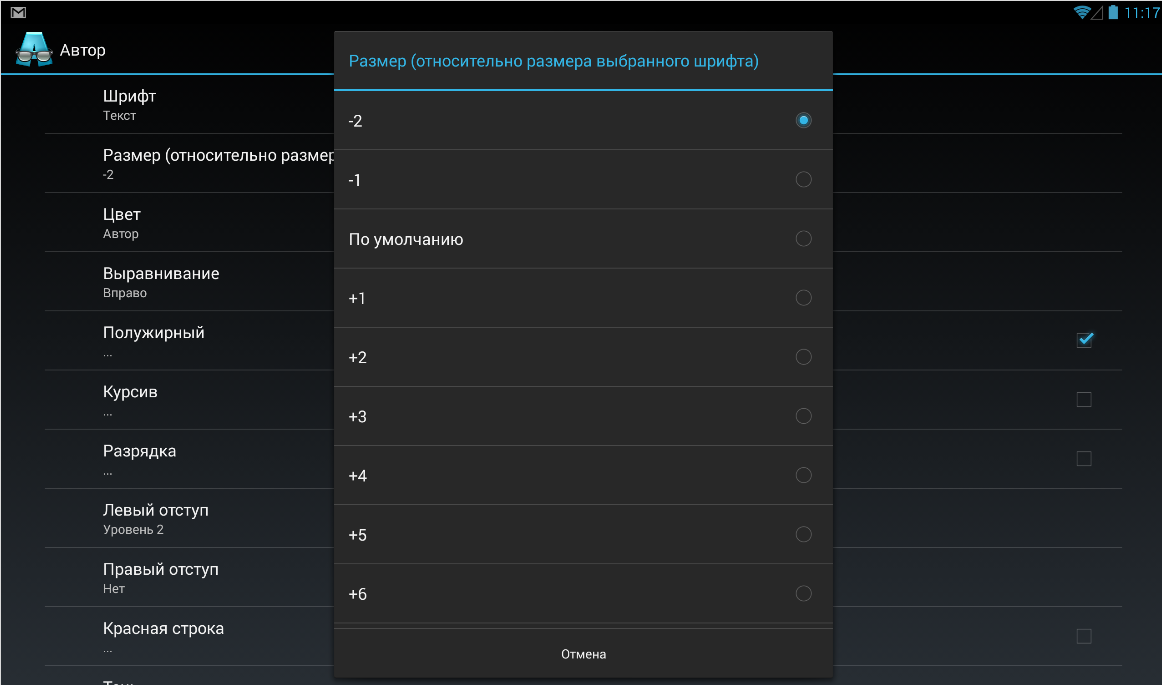1162x685 pixels.
Task: Click the app icon next to Автор
Action: (34, 49)
